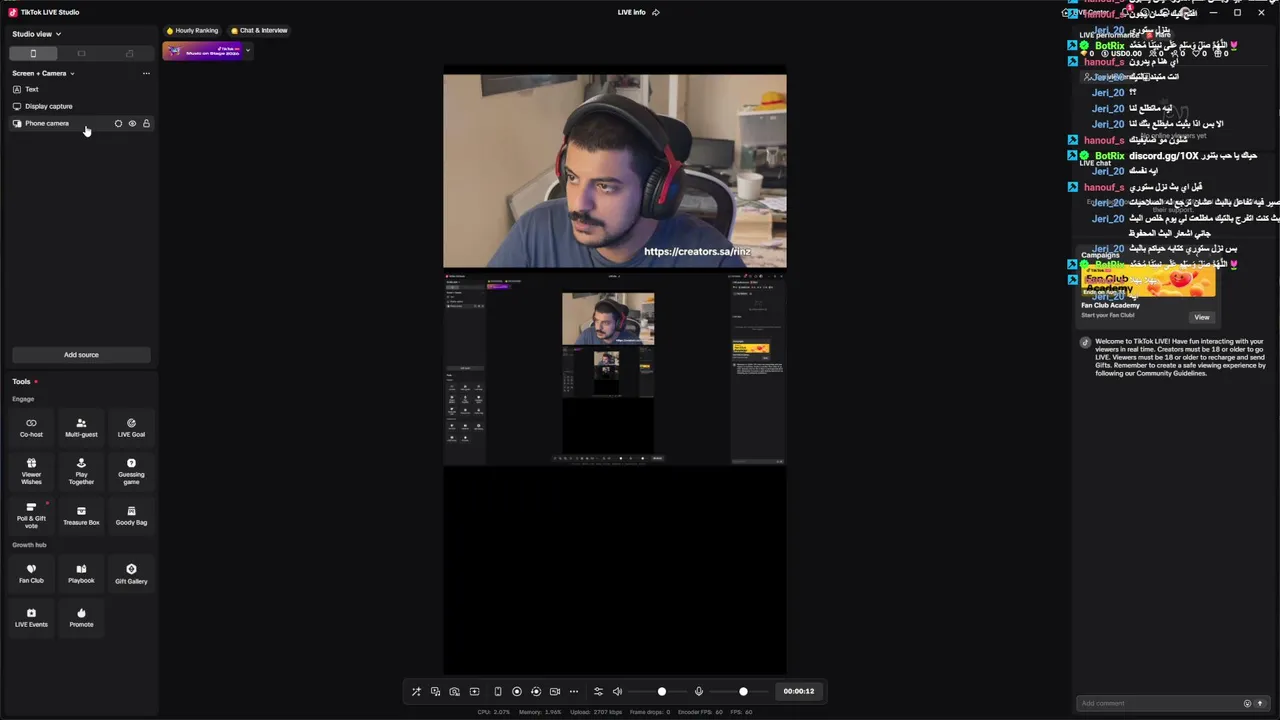Image resolution: width=1280 pixels, height=720 pixels.
Task: Click View on Fan Club Academy
Action: 1202,317
